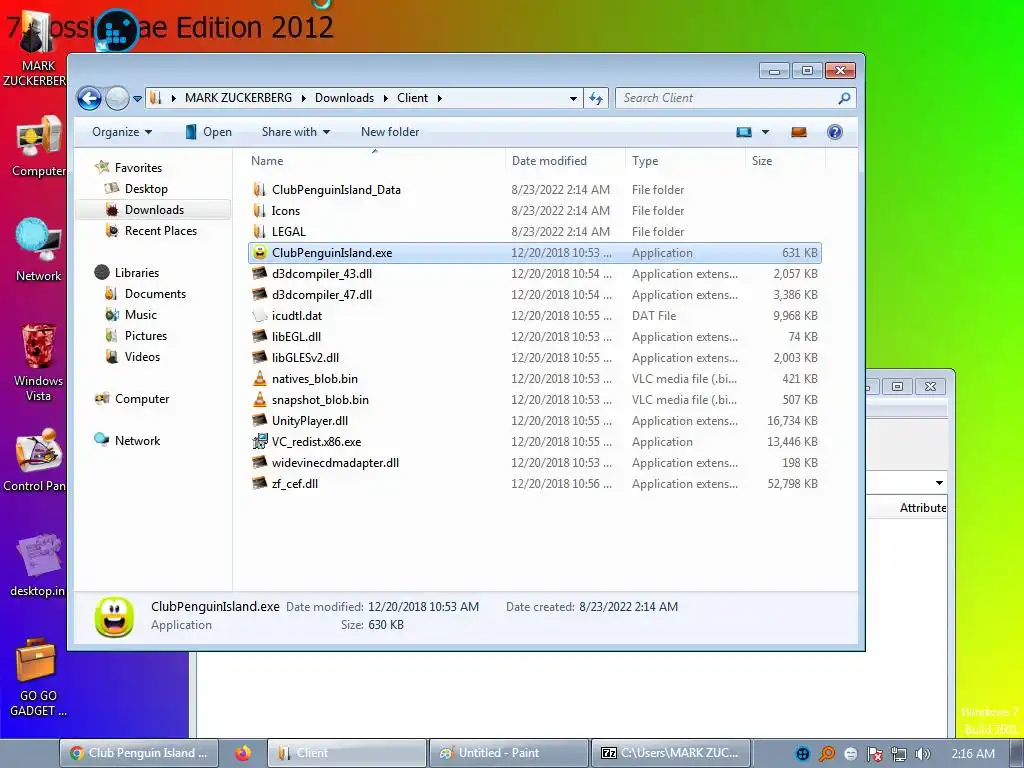This screenshot has width=1024, height=768.
Task: Click the VC_redist.x86.exe installer icon
Action: 259,441
